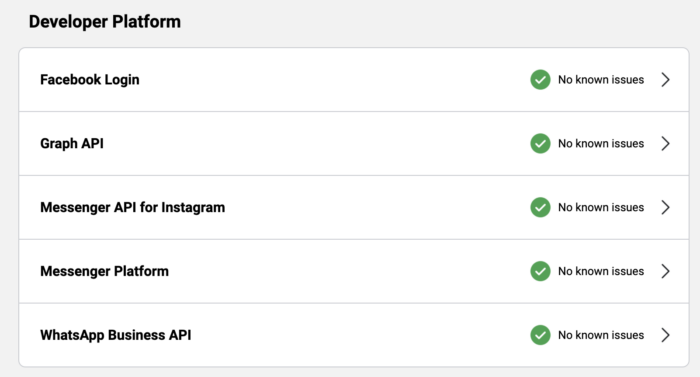Open WhatsApp Business API chevron arrow
The image size is (700, 377).
click(x=665, y=335)
